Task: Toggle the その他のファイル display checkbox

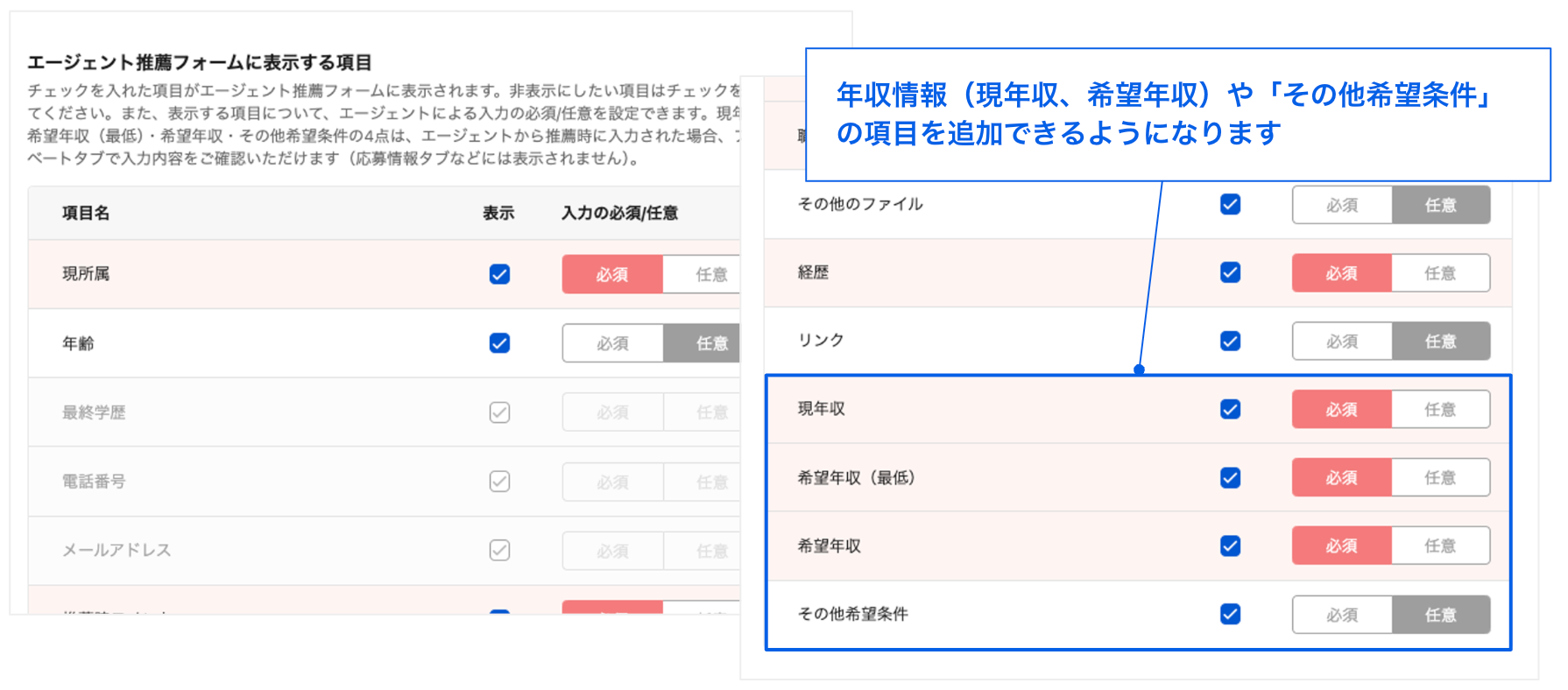Action: [x=1230, y=204]
